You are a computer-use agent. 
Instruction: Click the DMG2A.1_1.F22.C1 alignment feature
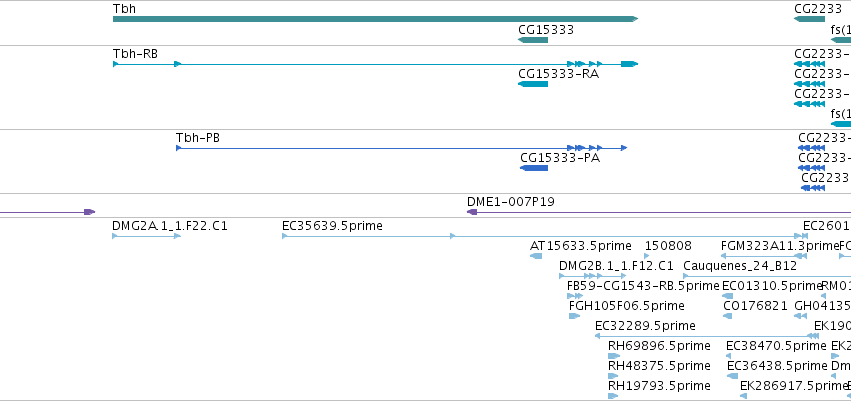point(147,236)
